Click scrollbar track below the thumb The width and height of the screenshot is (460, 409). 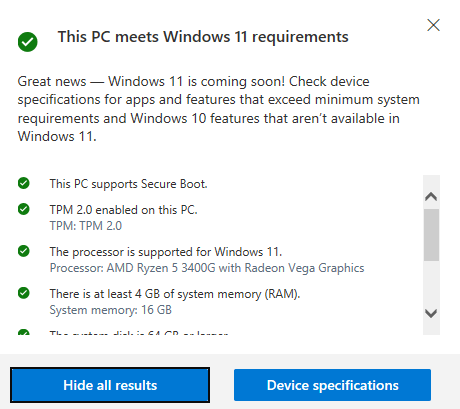tap(431, 283)
